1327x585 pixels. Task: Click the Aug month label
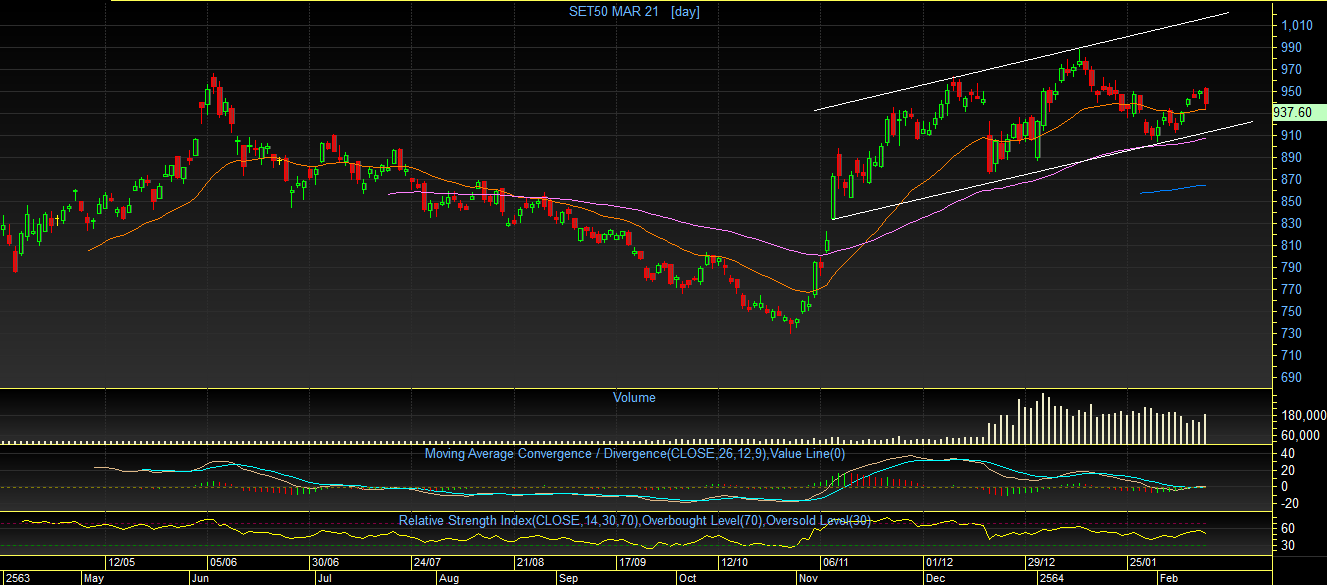coord(449,578)
